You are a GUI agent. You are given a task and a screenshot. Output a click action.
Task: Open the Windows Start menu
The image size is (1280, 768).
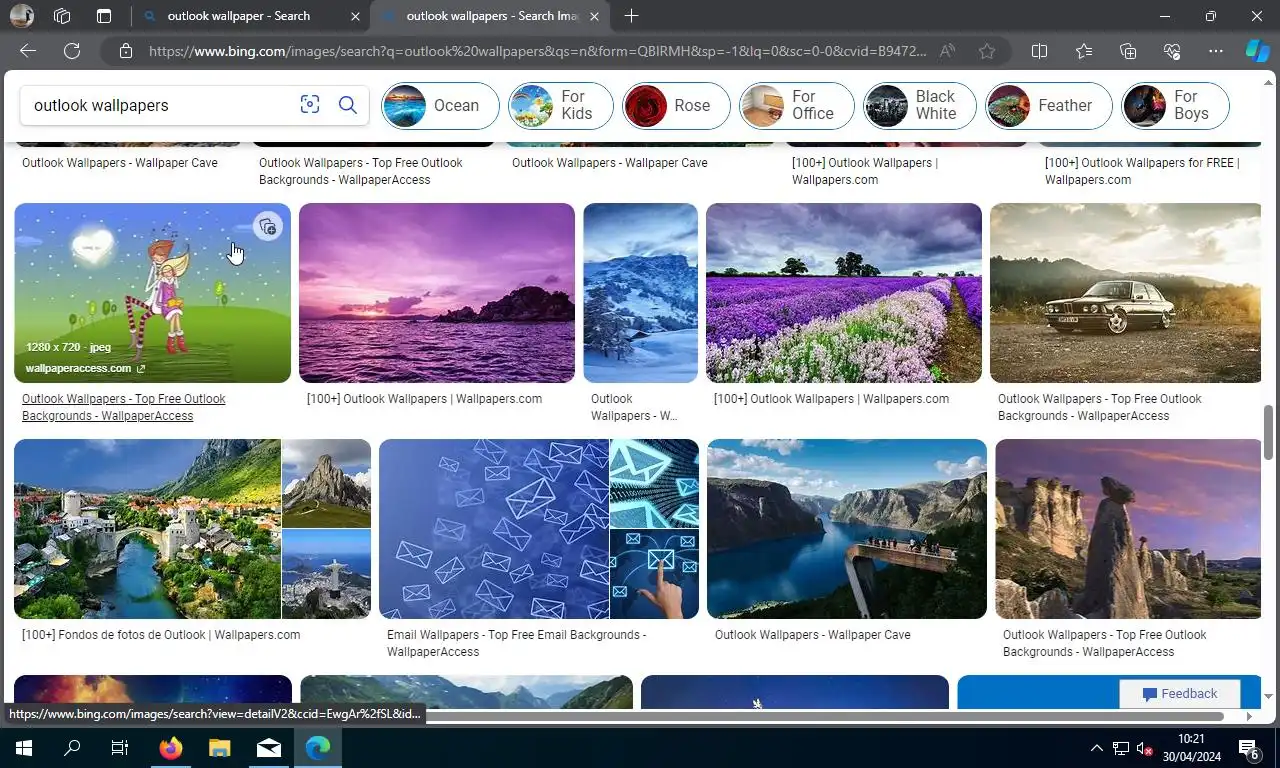[x=24, y=747]
